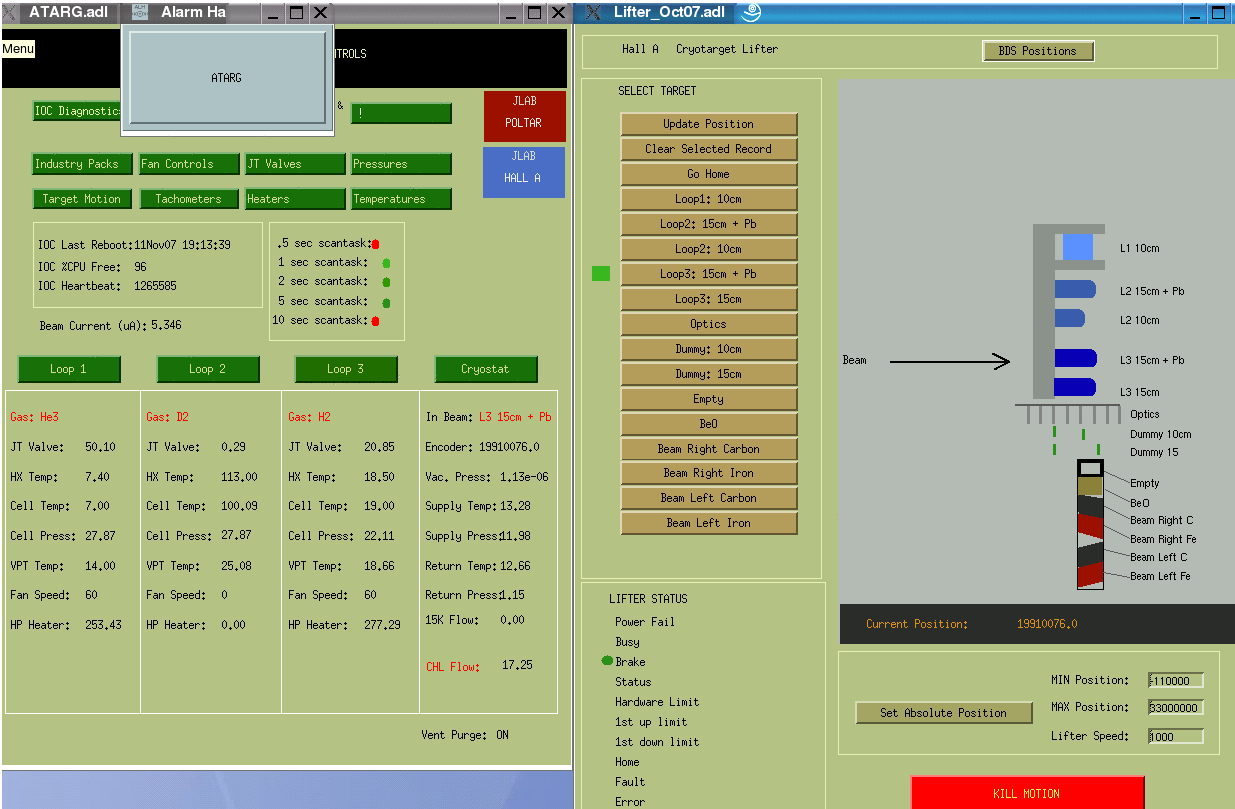1235x809 pixels.
Task: Click Current Position value 19910076.0
Action: [x=1047, y=624]
